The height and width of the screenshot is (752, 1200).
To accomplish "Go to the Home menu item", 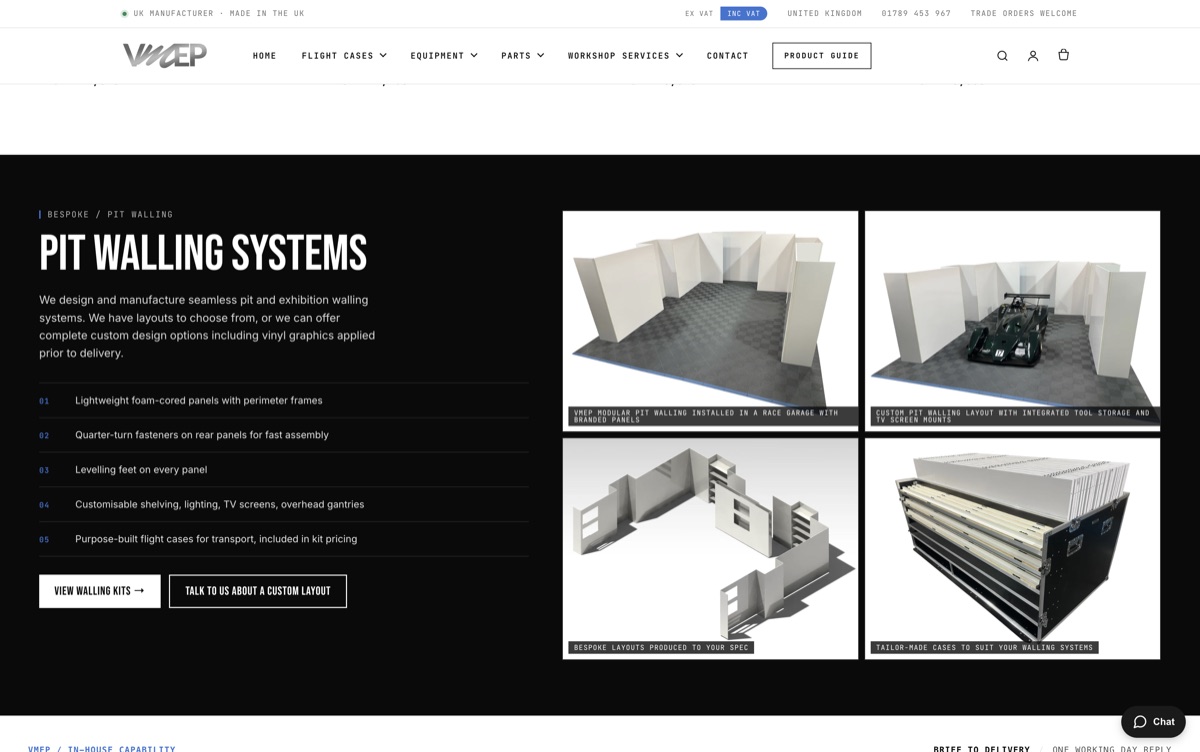I will coord(265,56).
